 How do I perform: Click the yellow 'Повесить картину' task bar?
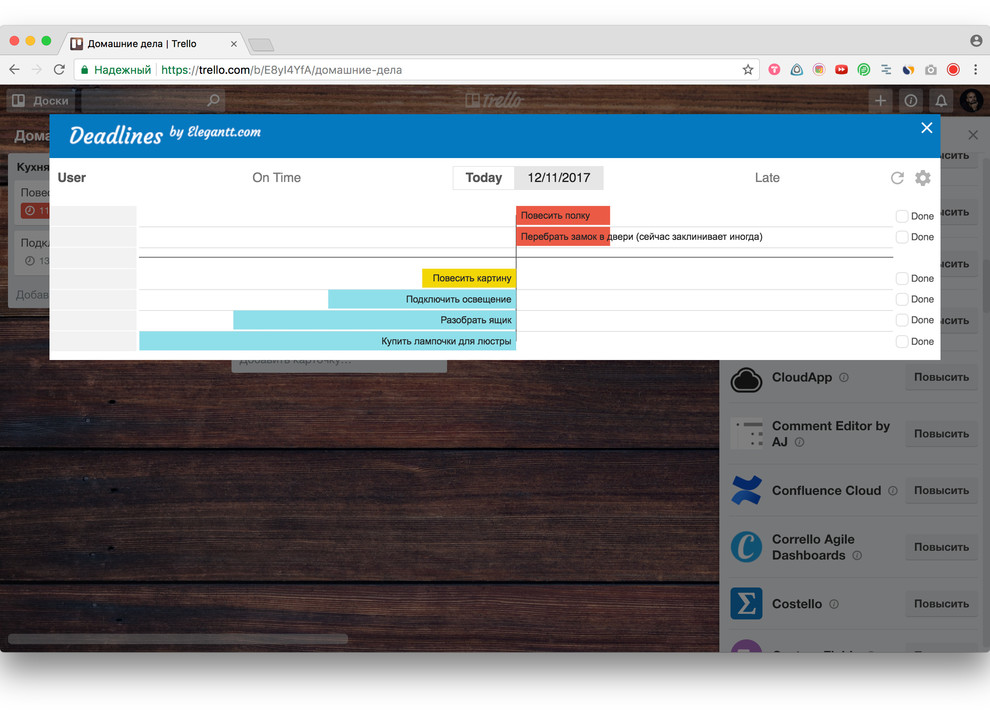470,278
